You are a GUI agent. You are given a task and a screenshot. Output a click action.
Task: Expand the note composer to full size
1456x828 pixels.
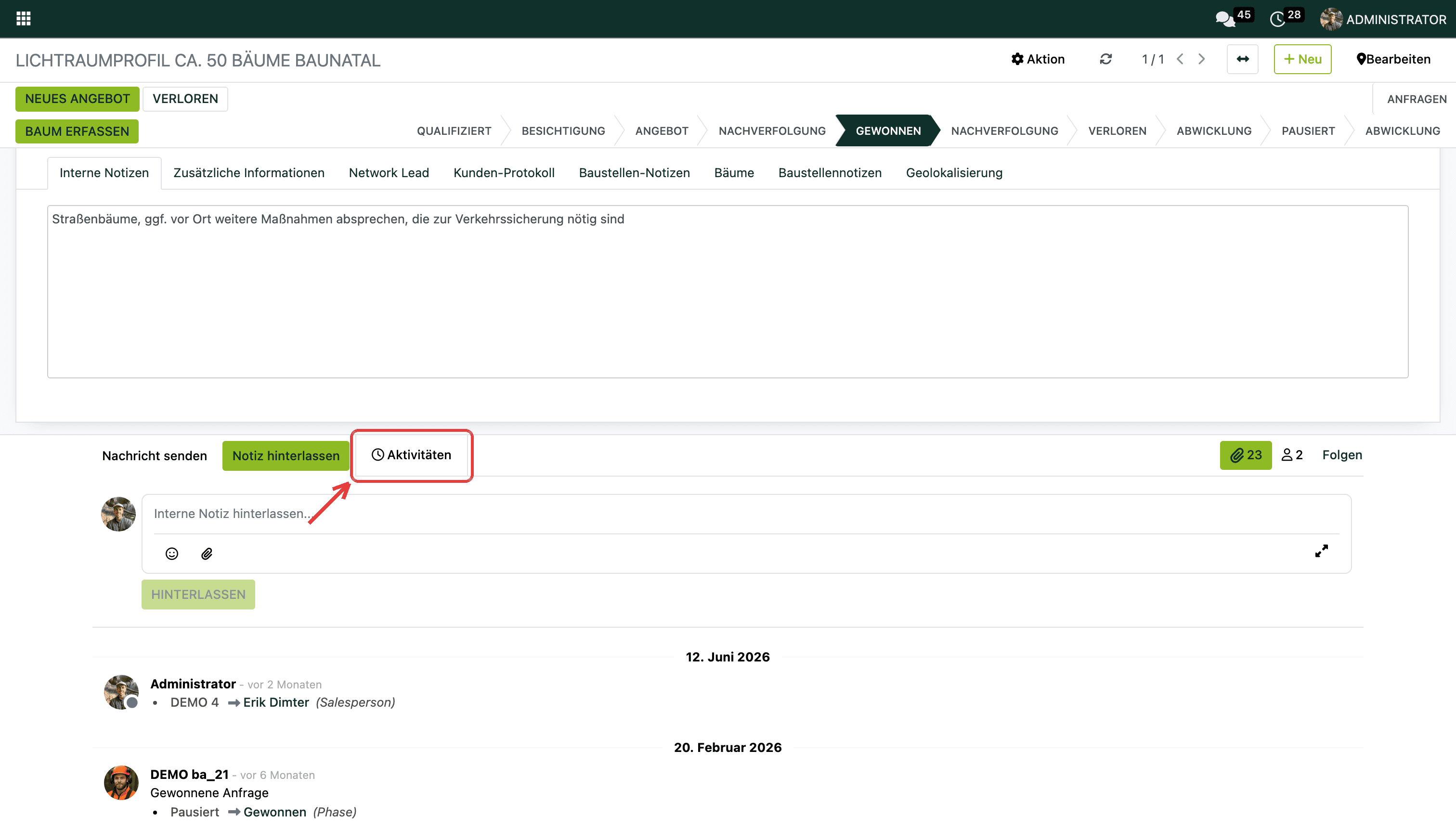1321,551
